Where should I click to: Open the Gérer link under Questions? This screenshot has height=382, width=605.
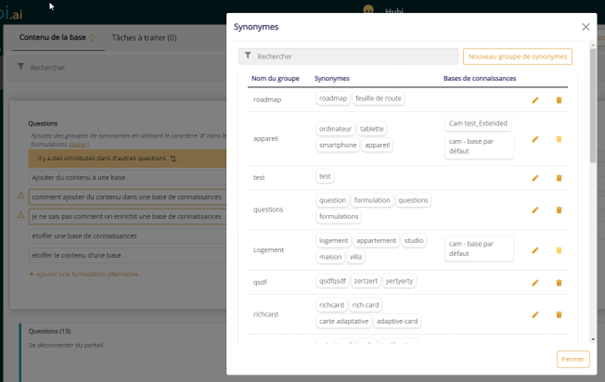pos(79,144)
